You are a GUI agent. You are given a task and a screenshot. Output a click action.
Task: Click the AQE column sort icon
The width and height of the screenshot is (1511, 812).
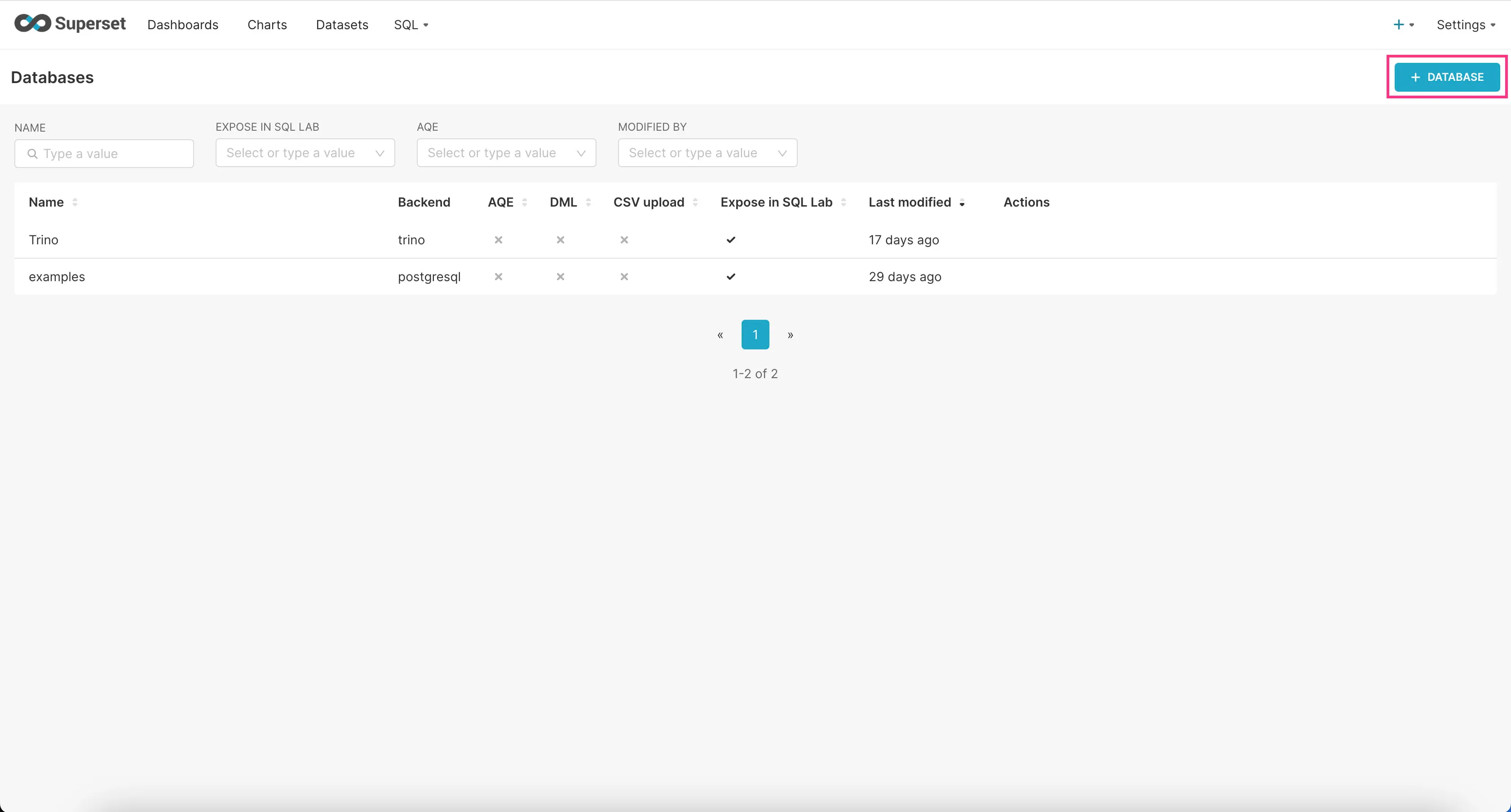[523, 202]
